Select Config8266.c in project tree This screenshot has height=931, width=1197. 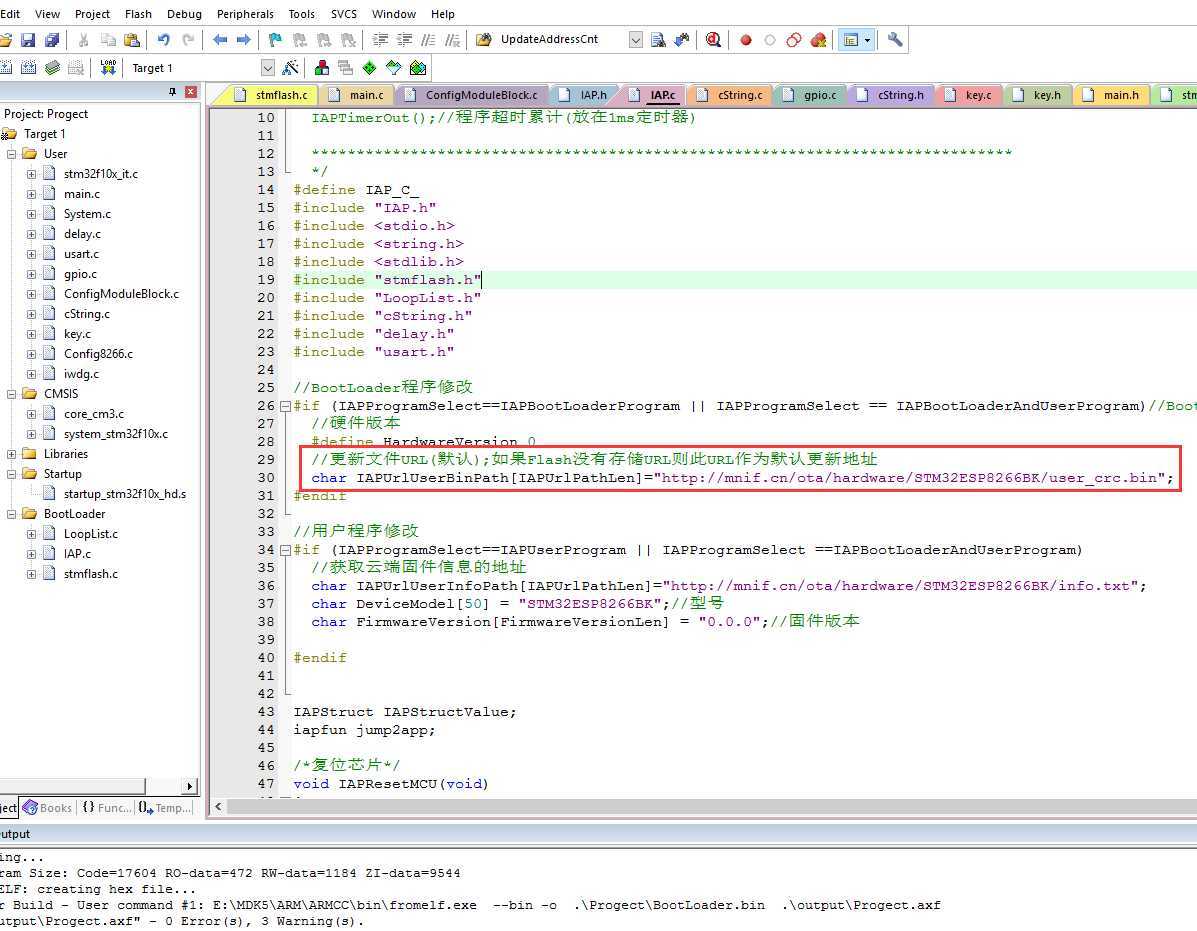click(98, 354)
